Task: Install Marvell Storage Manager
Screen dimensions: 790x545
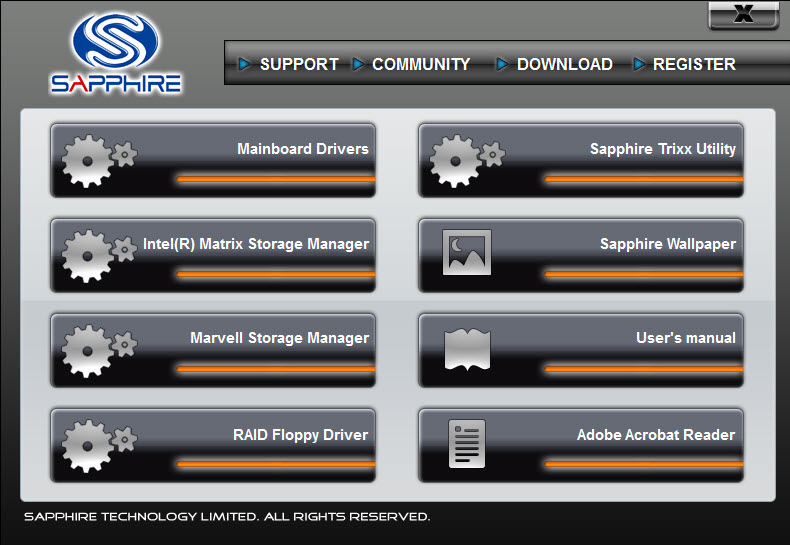Action: pos(213,350)
